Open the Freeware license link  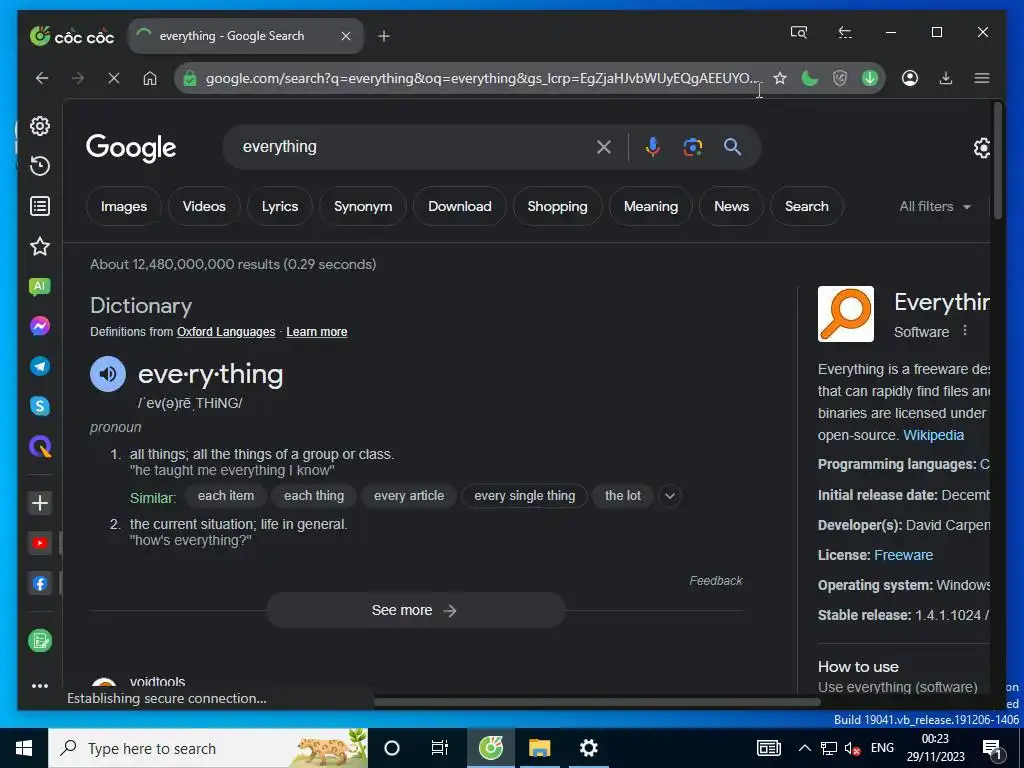point(903,555)
